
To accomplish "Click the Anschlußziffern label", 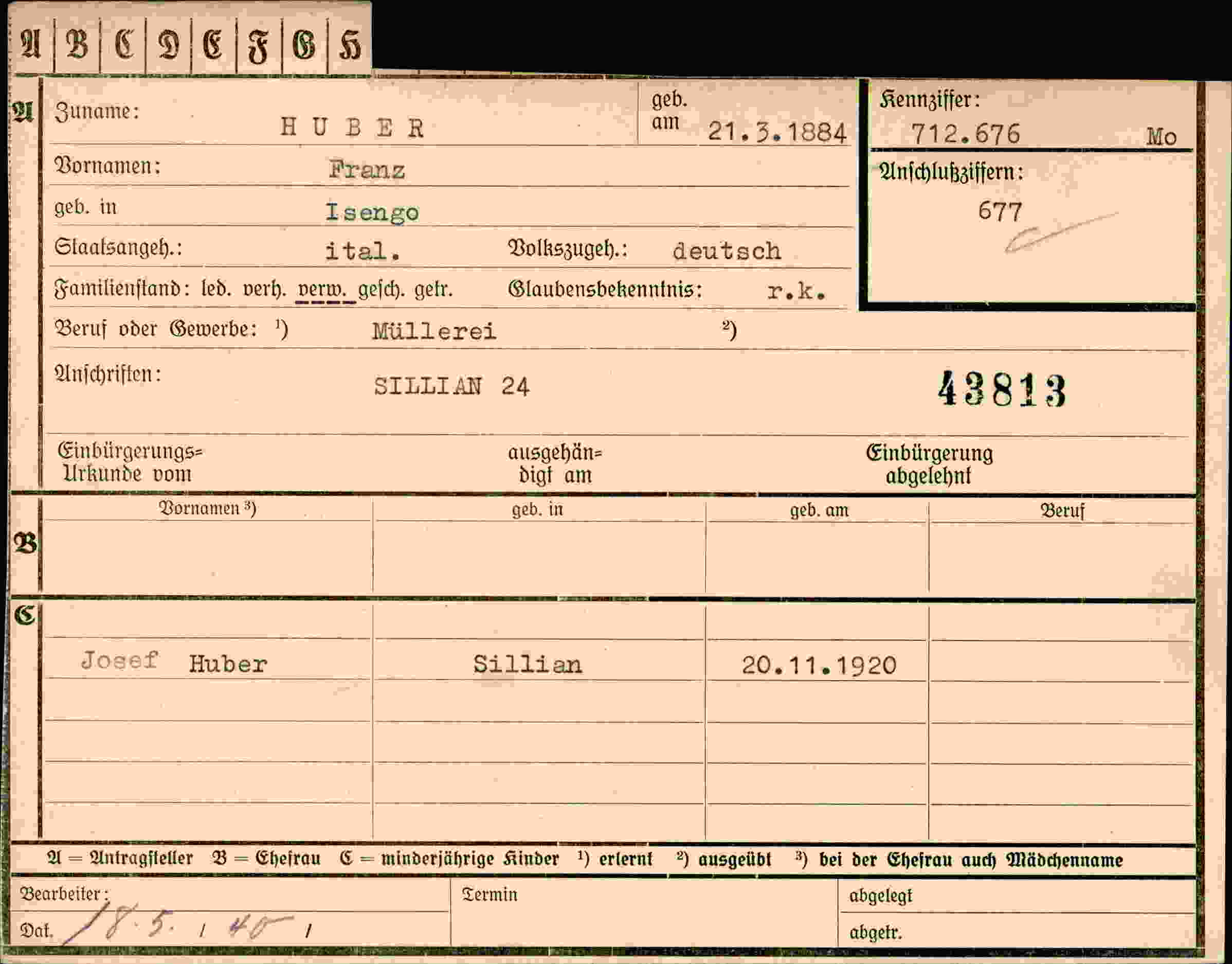I will coord(951,172).
